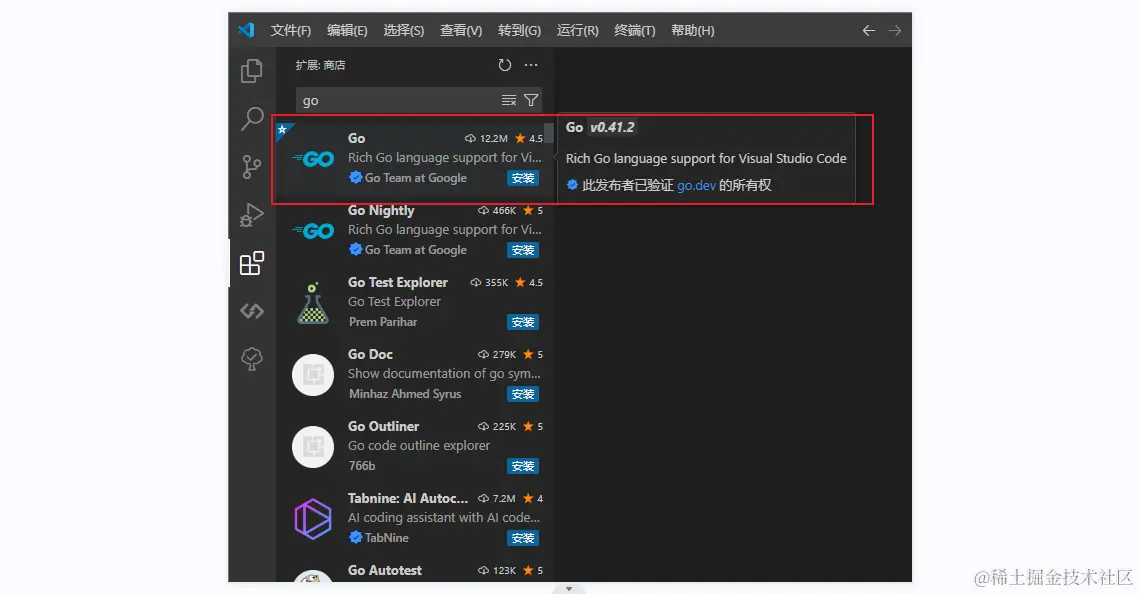1140x594 pixels.
Task: Open the 查看(V) menu
Action: tap(461, 31)
